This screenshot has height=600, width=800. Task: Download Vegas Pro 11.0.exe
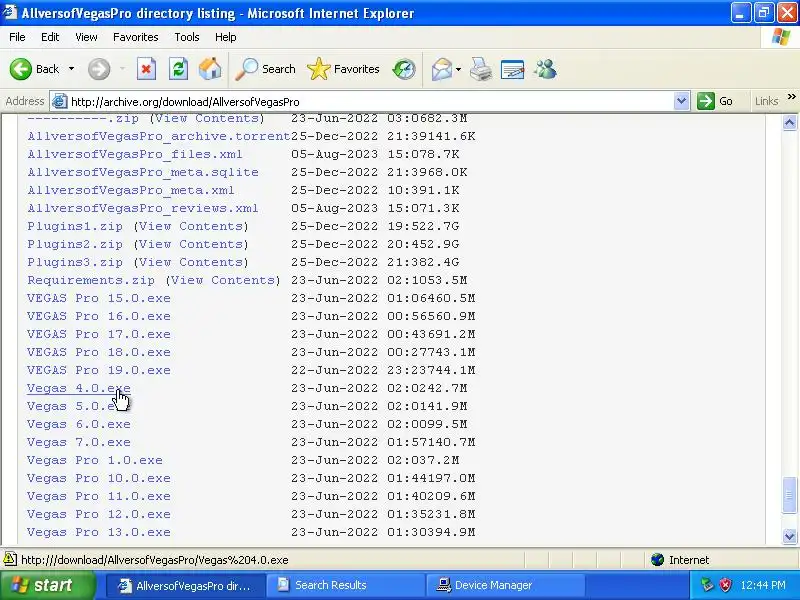(99, 496)
